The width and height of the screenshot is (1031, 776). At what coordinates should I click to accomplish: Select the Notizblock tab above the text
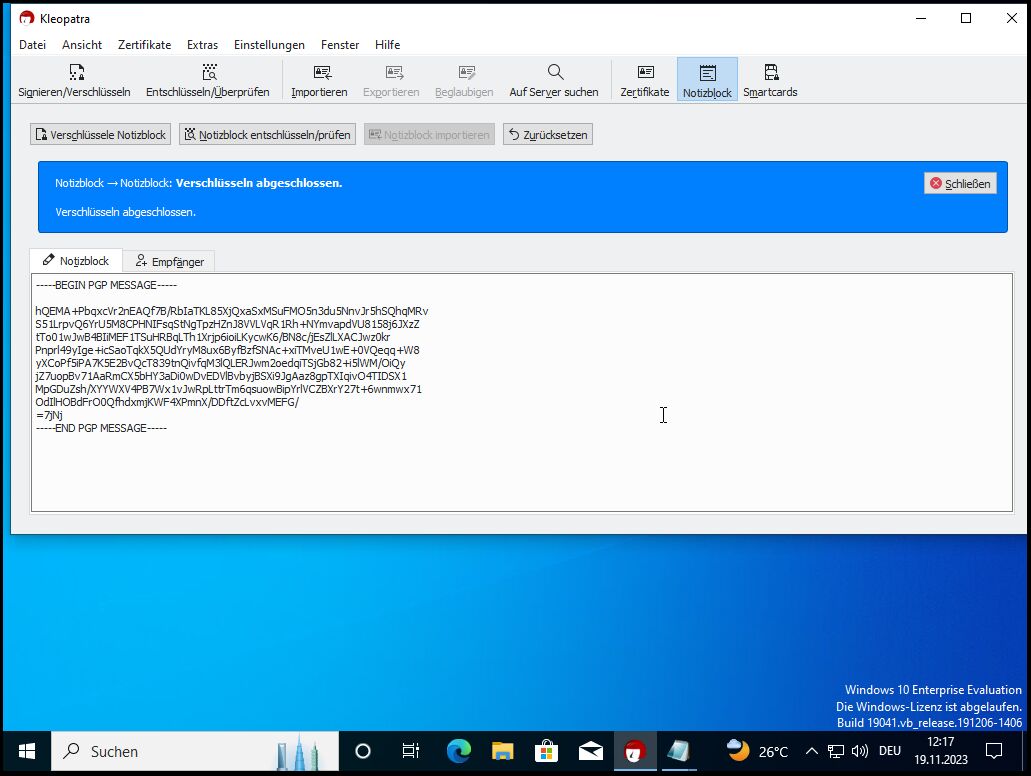click(x=76, y=261)
